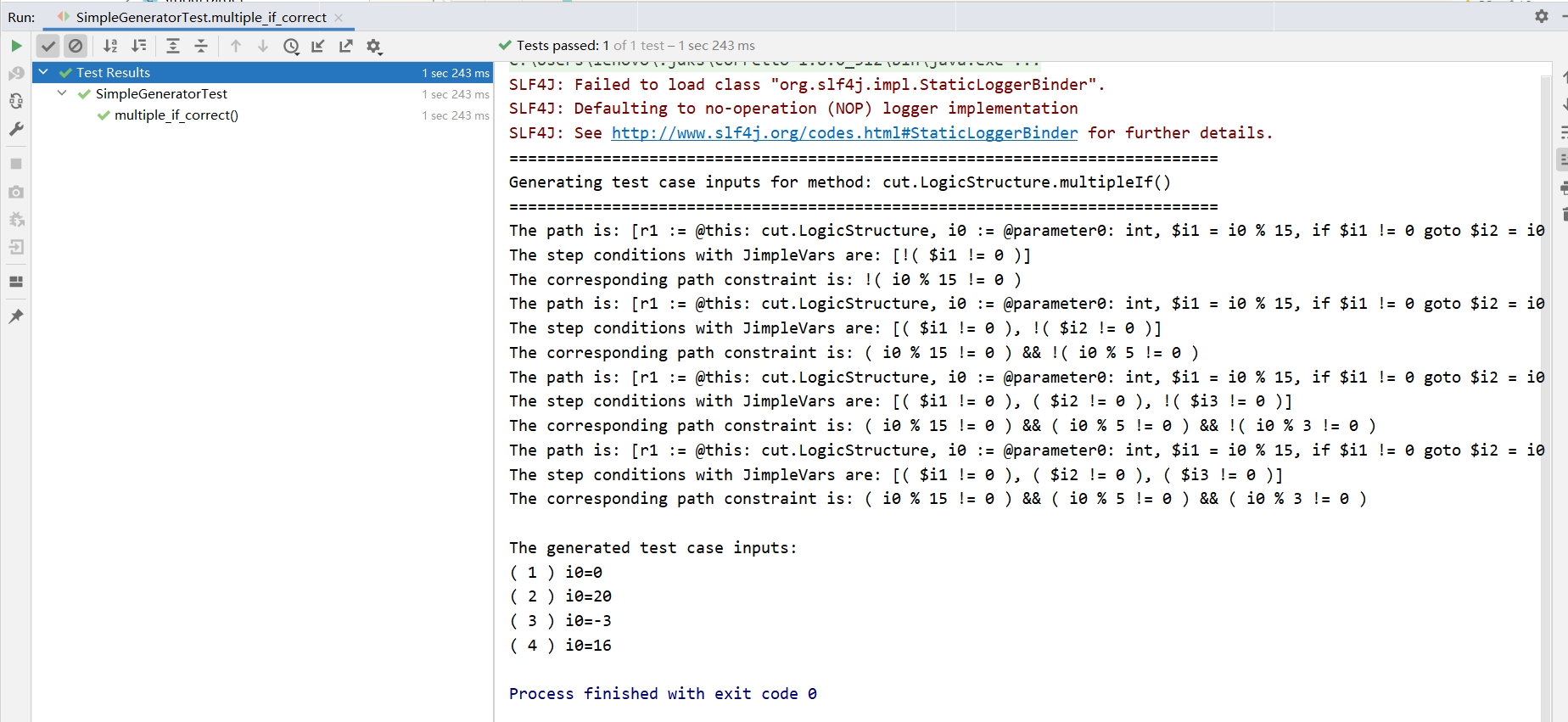Viewport: 1568px width, 722px height.
Task: Click duration of SimpleGeneratorTest row
Action: click(456, 94)
